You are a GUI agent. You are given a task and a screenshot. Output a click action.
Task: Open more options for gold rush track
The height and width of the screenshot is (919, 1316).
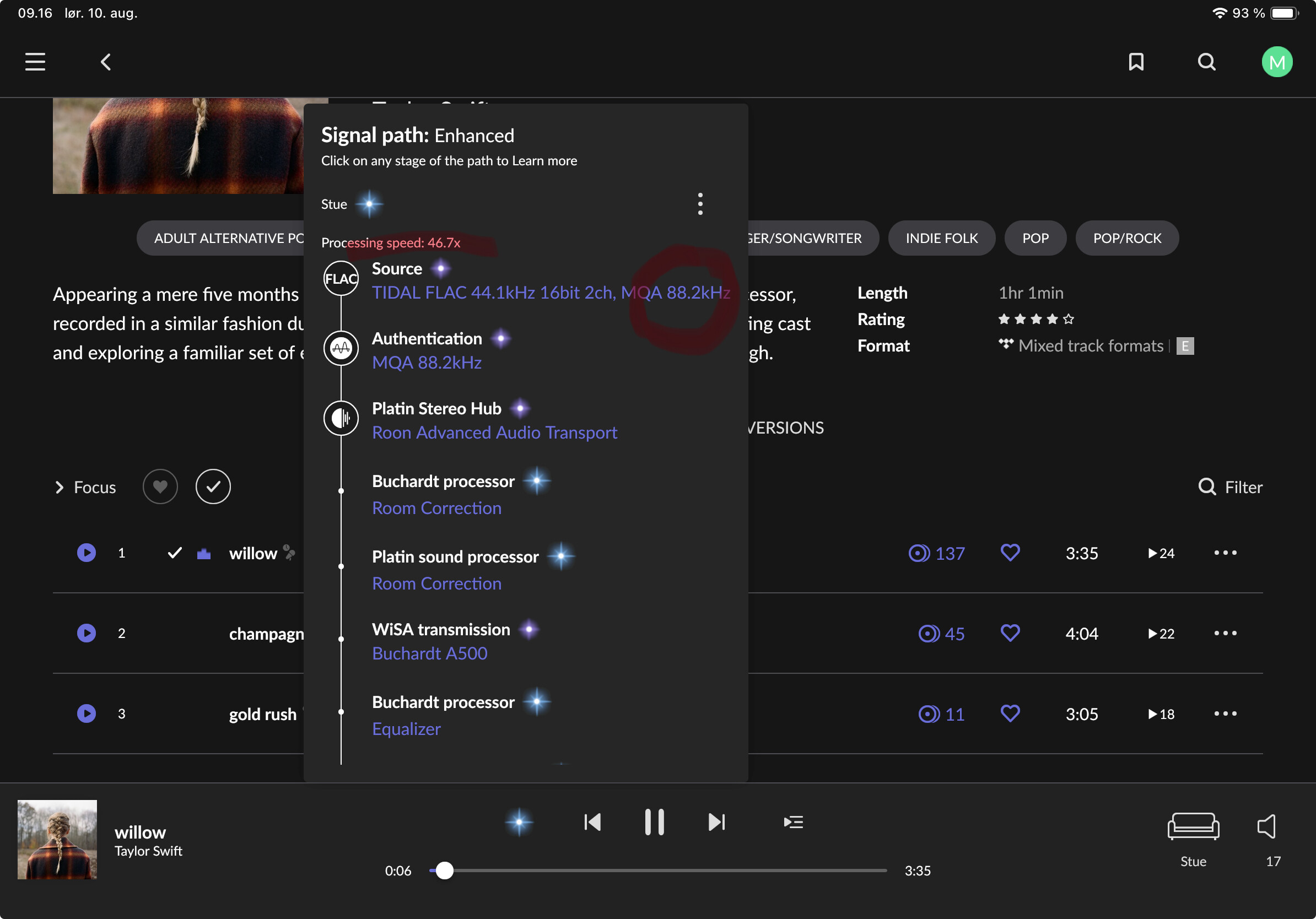pyautogui.click(x=1226, y=714)
